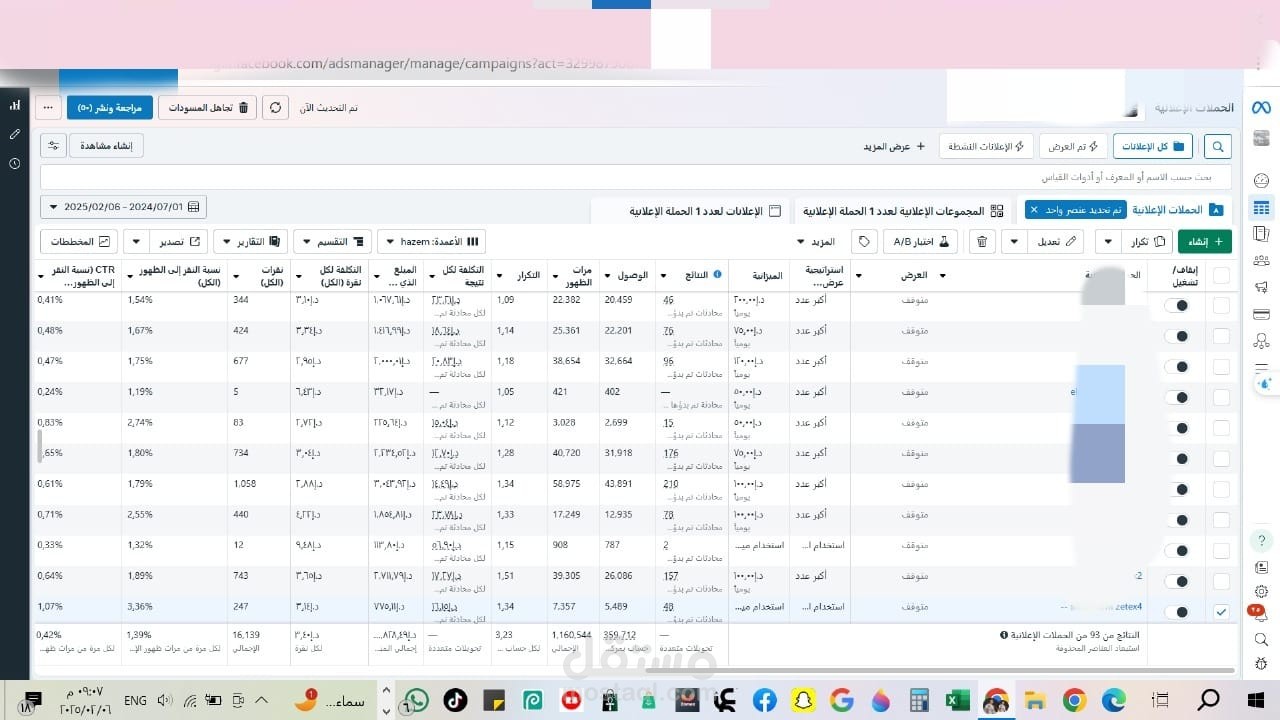1280x720 pixels.
Task: Click the search by name or ID field
Action: [x=635, y=177]
